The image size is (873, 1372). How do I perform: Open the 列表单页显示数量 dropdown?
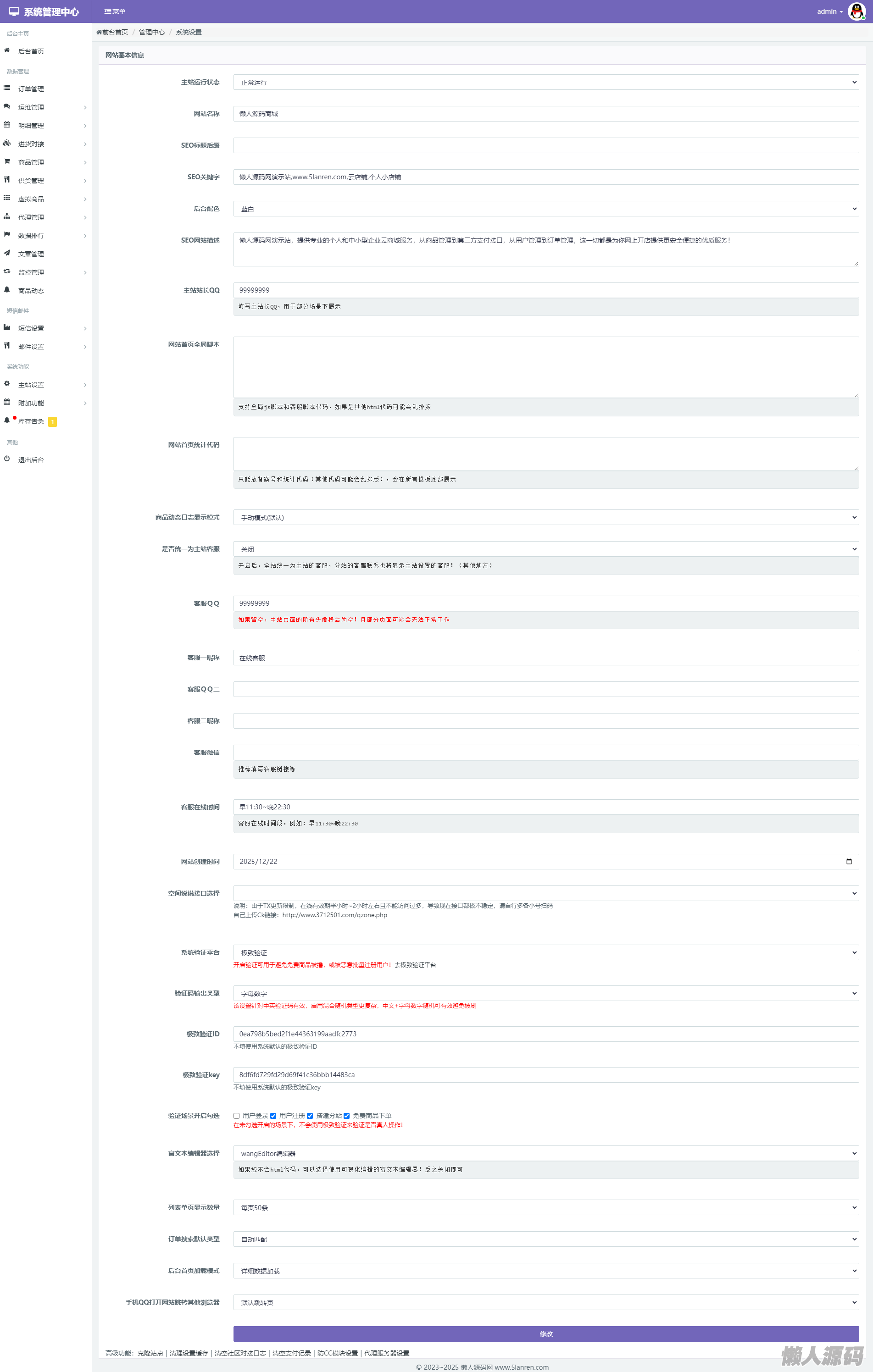coord(546,1207)
